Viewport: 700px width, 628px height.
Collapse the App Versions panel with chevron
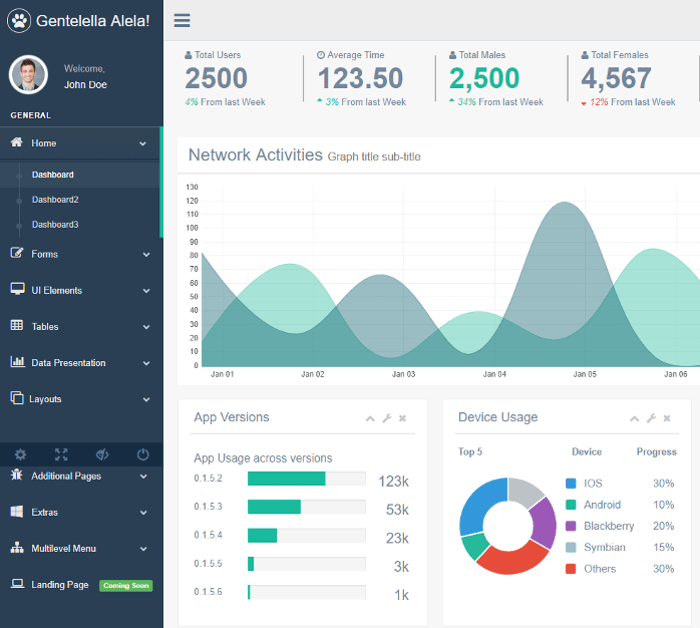point(370,418)
